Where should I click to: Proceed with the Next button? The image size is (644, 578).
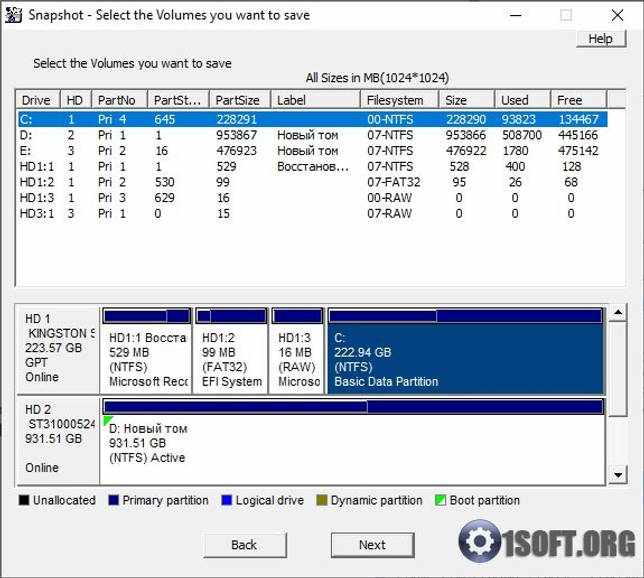373,545
